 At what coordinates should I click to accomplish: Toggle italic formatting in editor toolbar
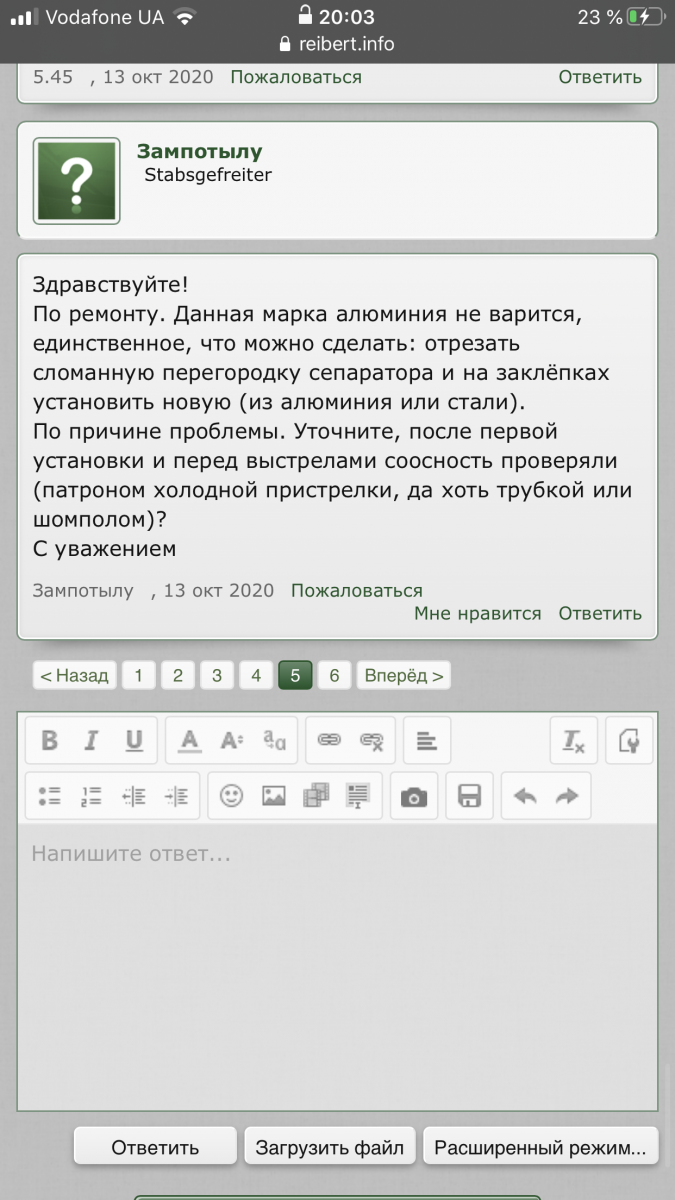[x=91, y=741]
